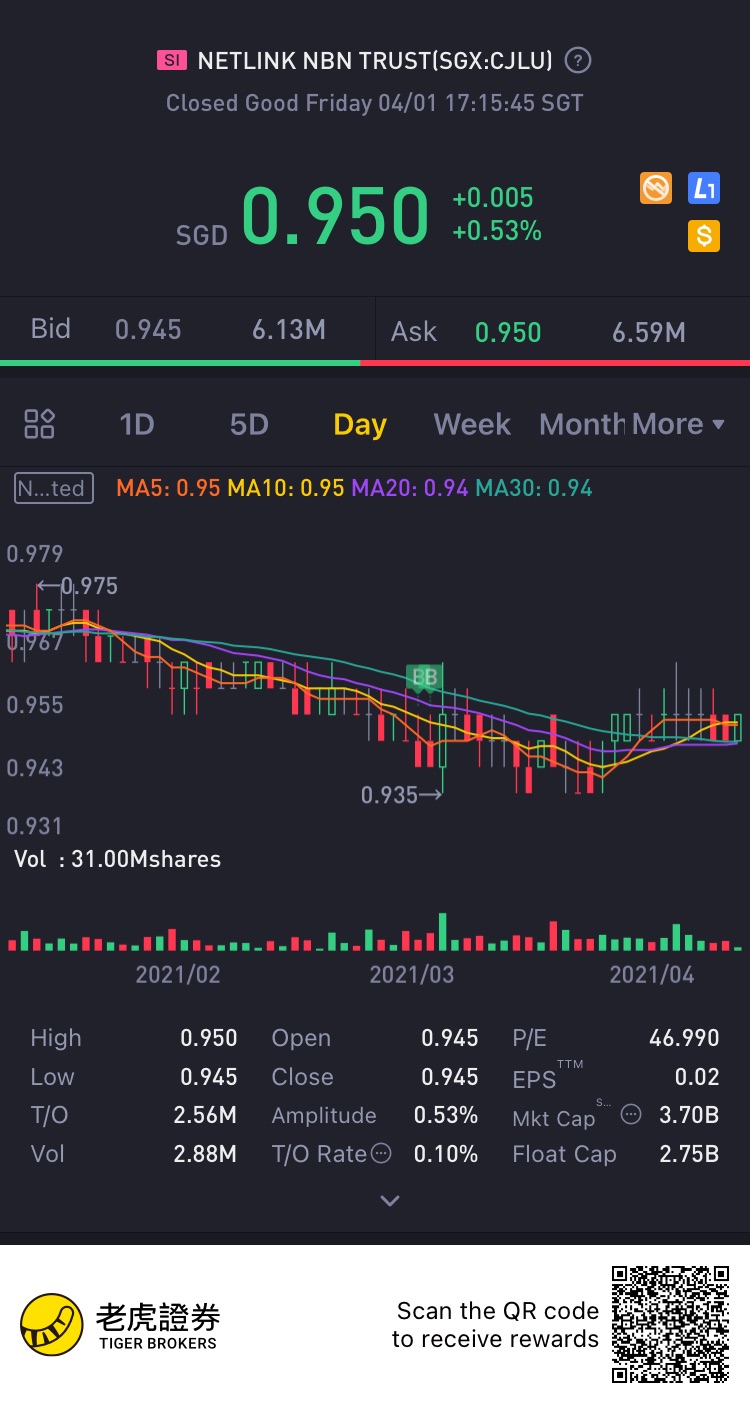Tap the N...ted adjustment box
Image resolution: width=750 pixels, height=1405 pixels.
tap(54, 488)
